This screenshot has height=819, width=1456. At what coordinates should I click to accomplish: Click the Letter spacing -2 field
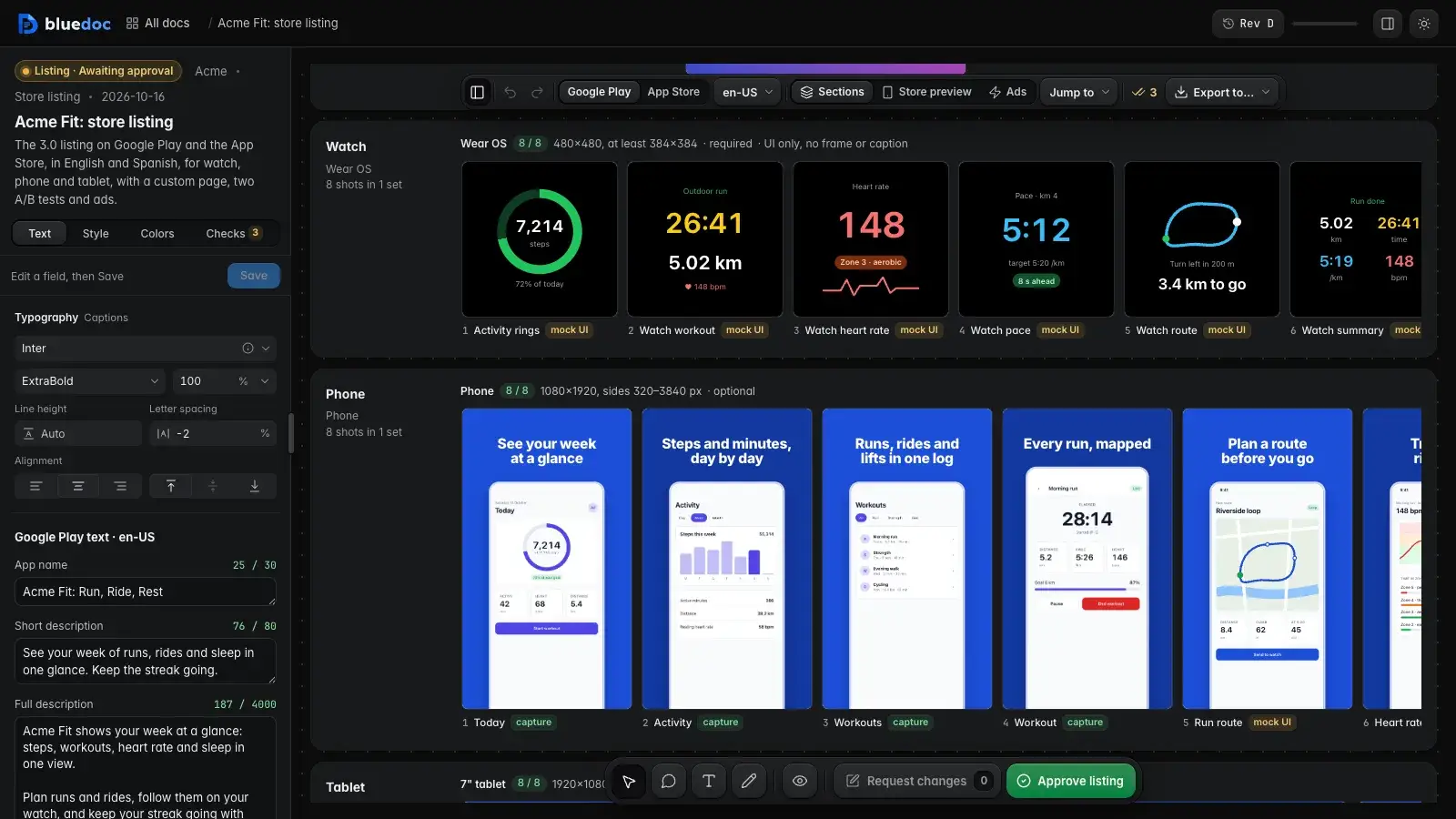(213, 434)
